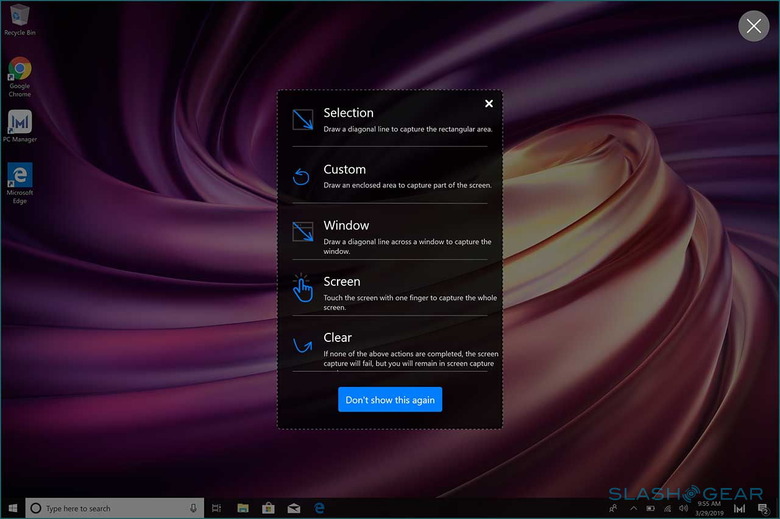Image resolution: width=780 pixels, height=519 pixels.
Task: Open Task View from the taskbar
Action: pyautogui.click(x=217, y=508)
